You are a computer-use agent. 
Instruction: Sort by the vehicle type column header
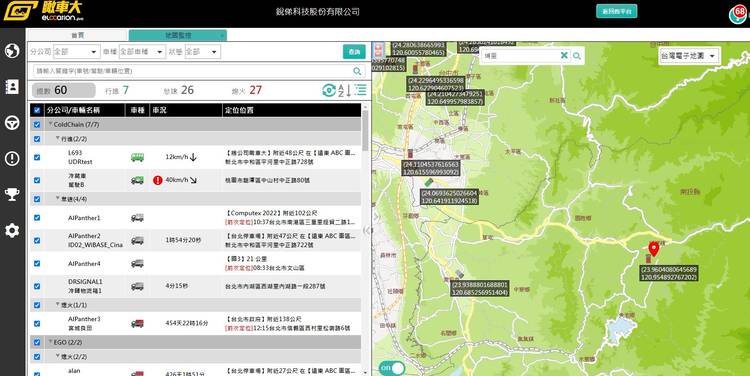138,110
